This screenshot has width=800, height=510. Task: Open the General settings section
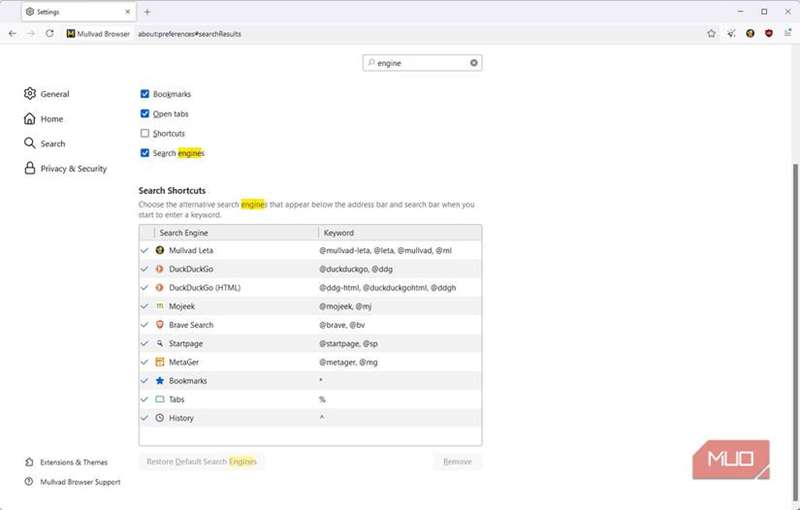coord(54,94)
